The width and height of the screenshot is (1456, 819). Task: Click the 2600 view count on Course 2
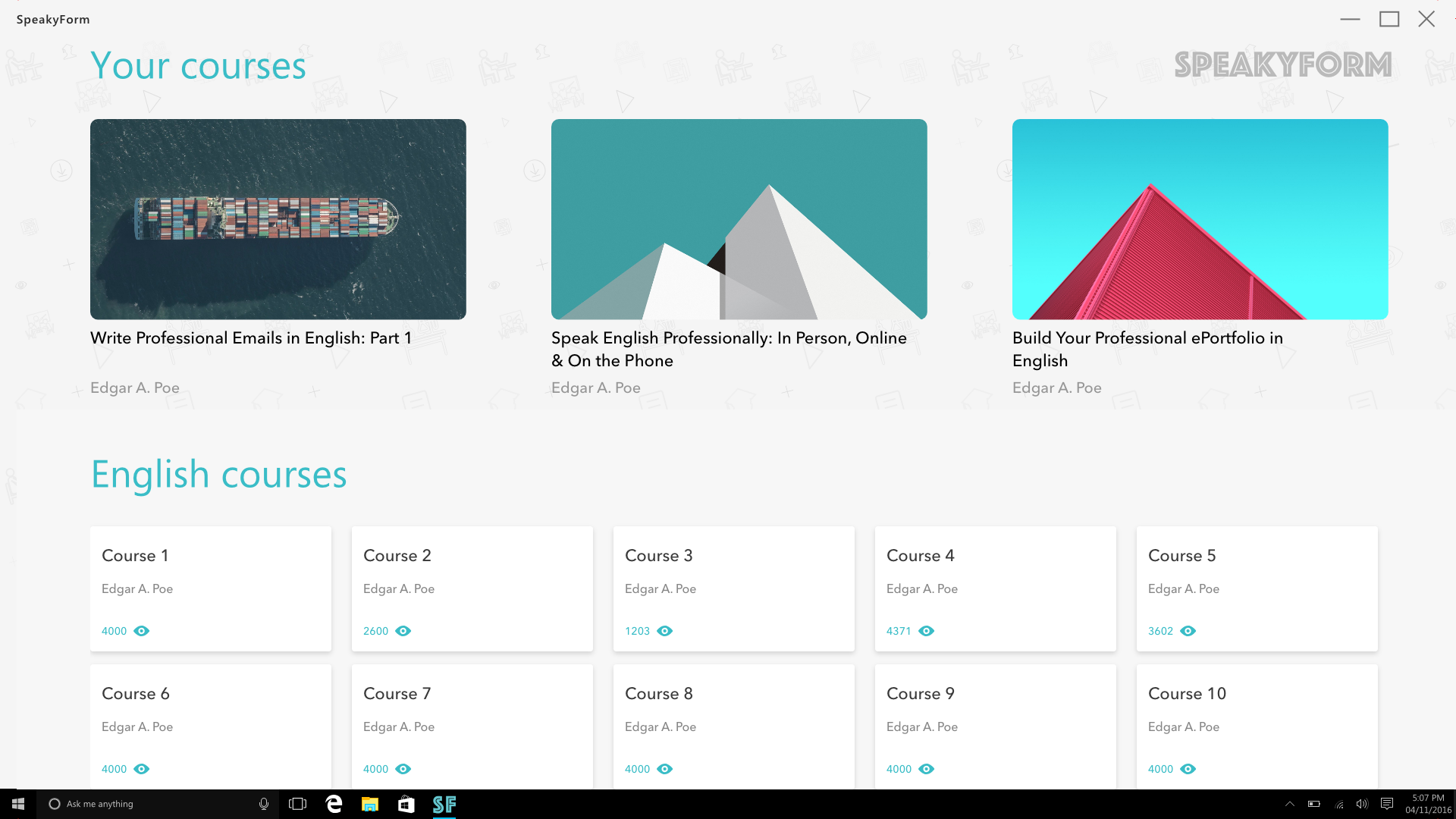point(376,631)
